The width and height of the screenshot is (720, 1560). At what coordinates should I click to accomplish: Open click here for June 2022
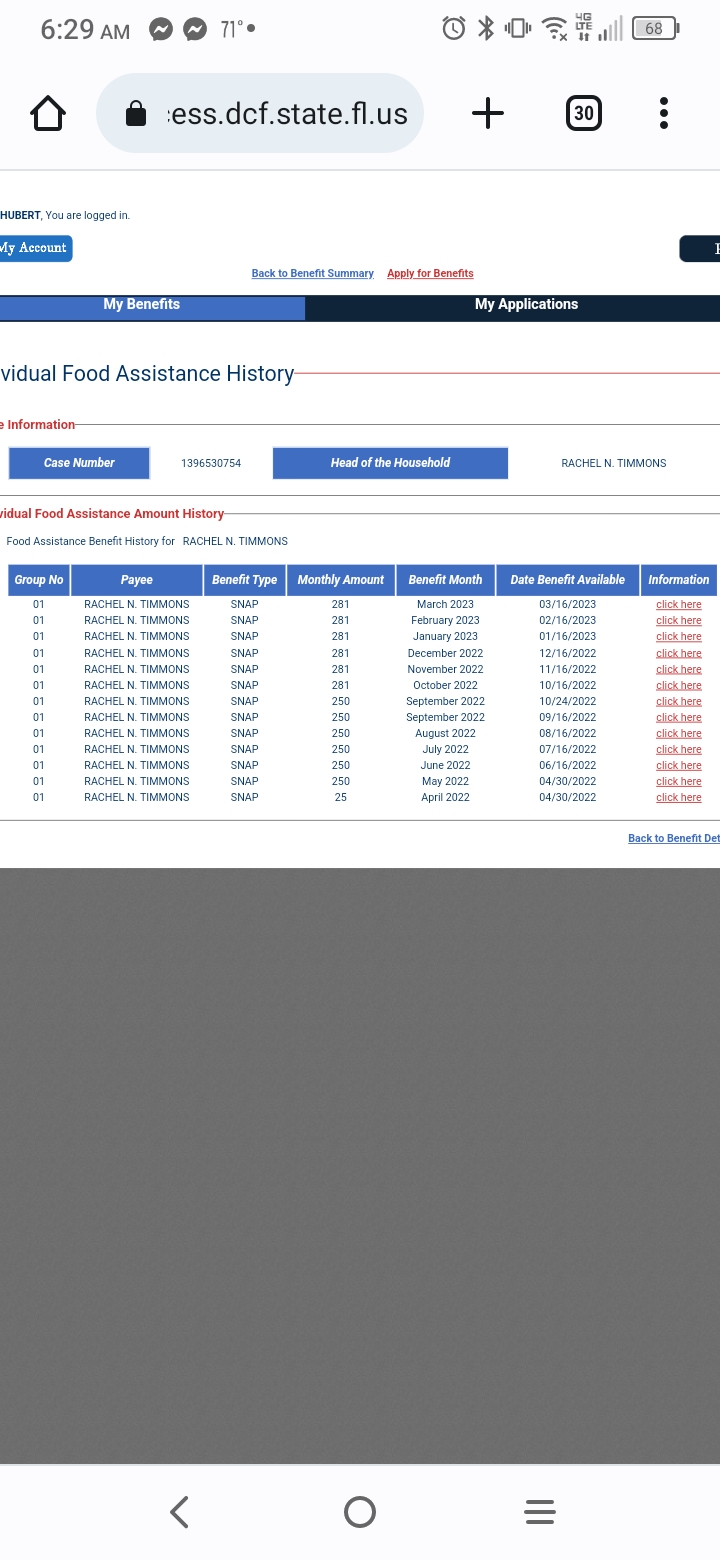678,765
